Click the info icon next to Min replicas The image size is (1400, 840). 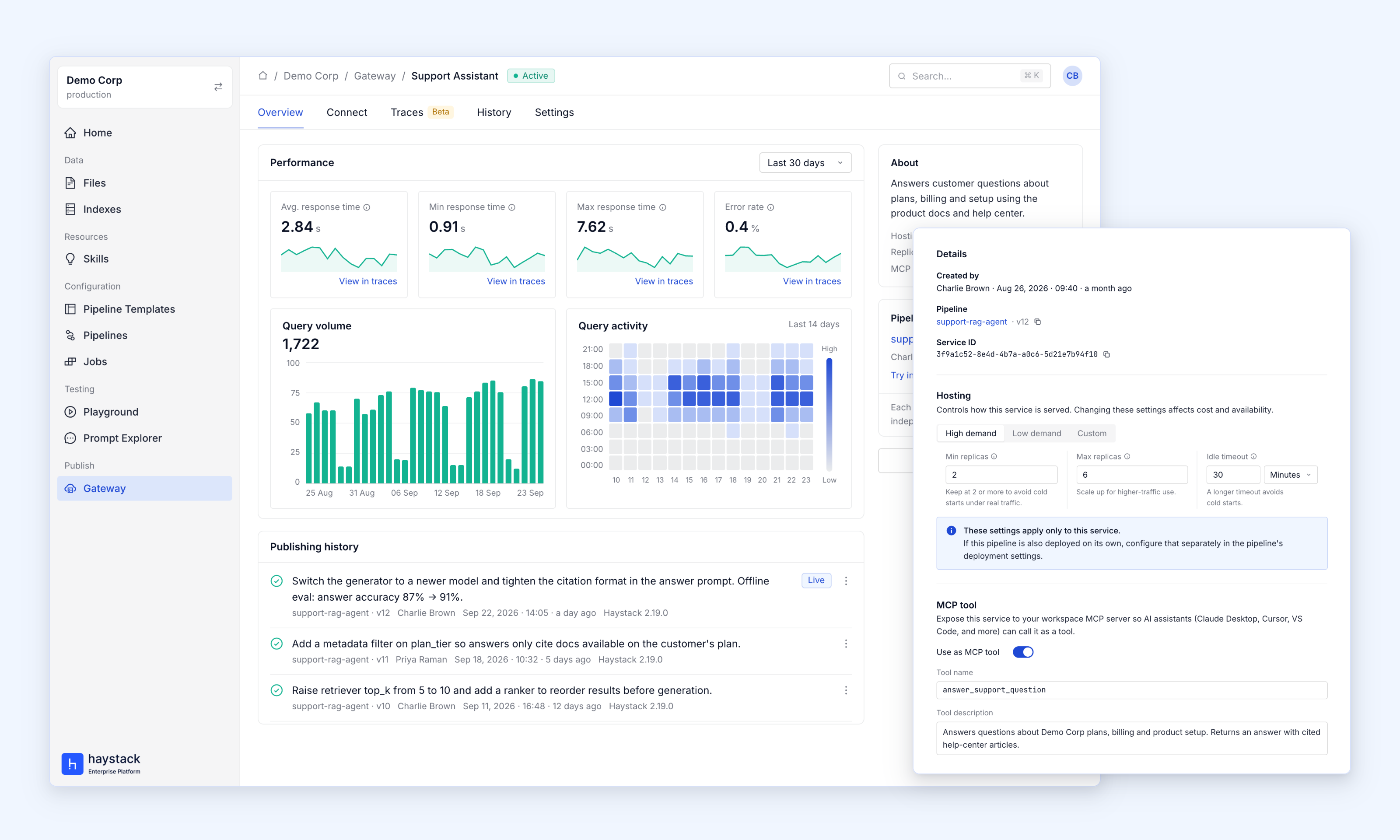994,456
